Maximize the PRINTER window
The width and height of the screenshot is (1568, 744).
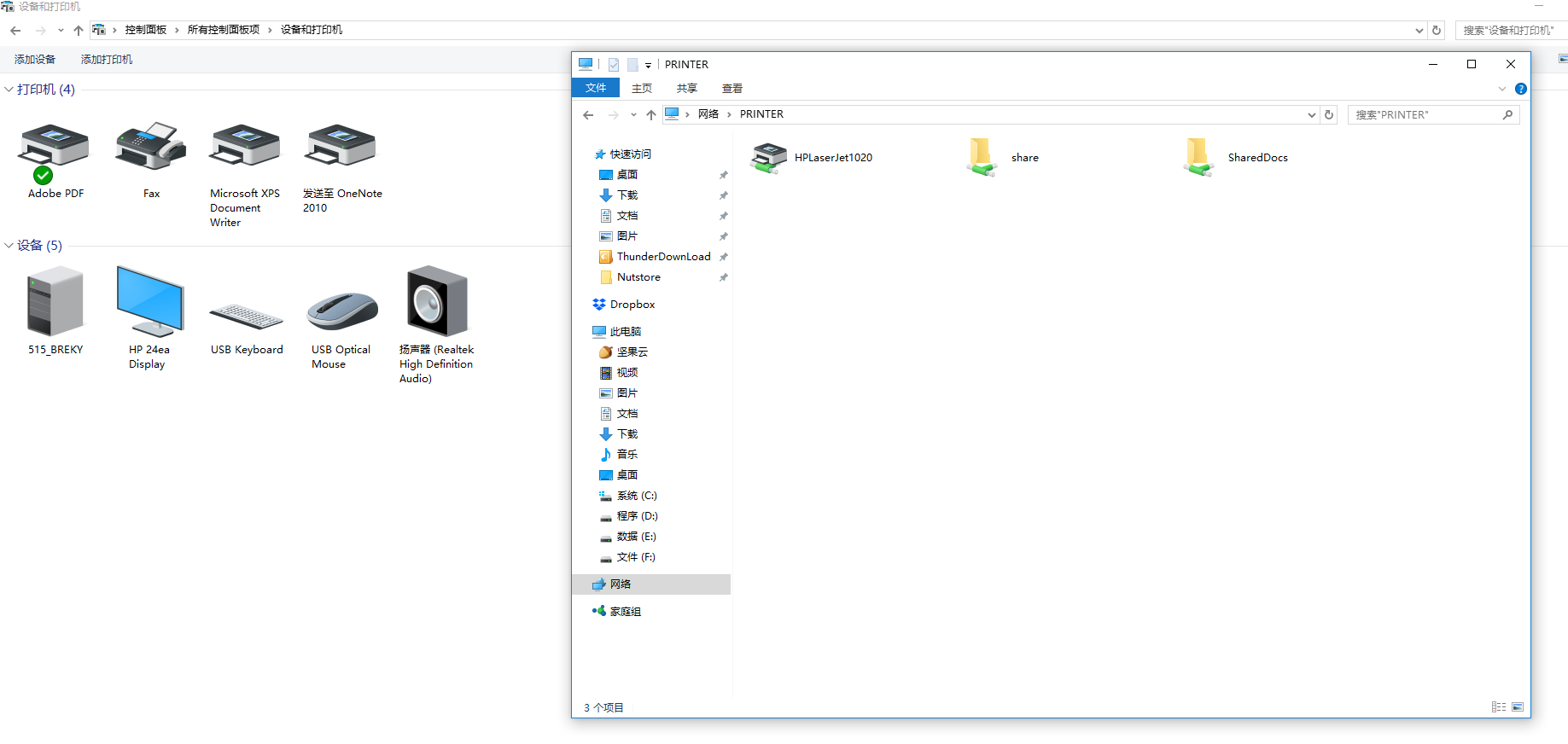point(1472,65)
